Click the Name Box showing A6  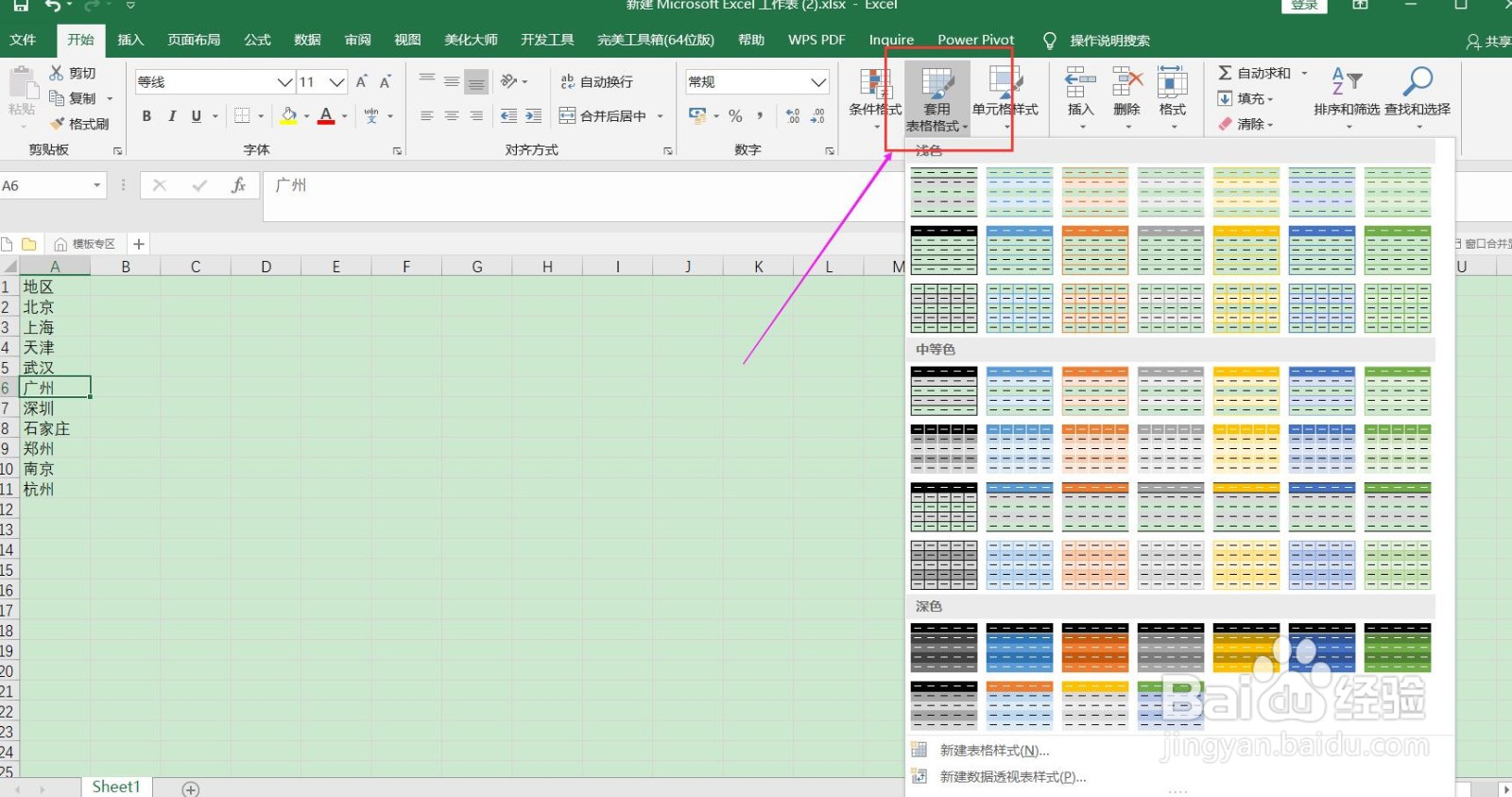45,185
